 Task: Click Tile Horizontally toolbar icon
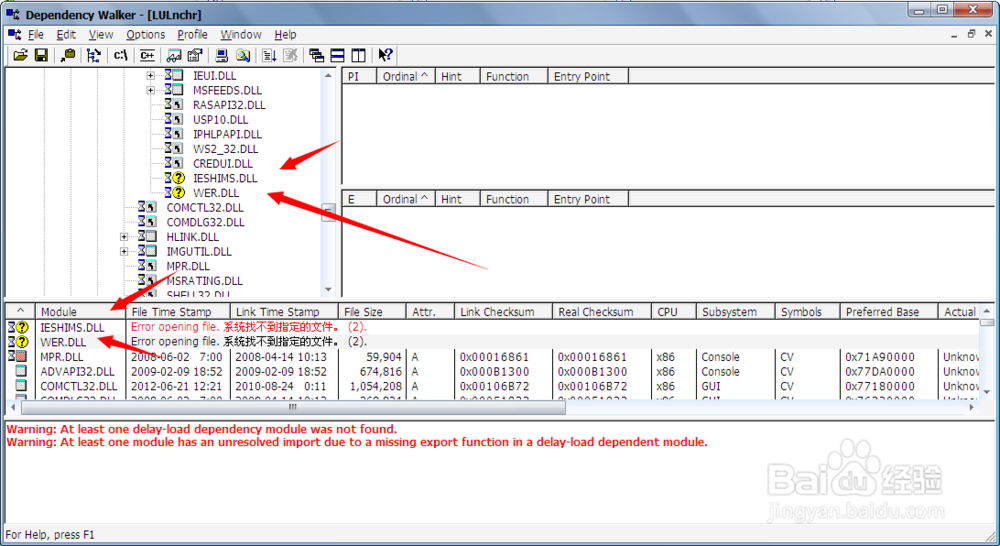[337, 55]
